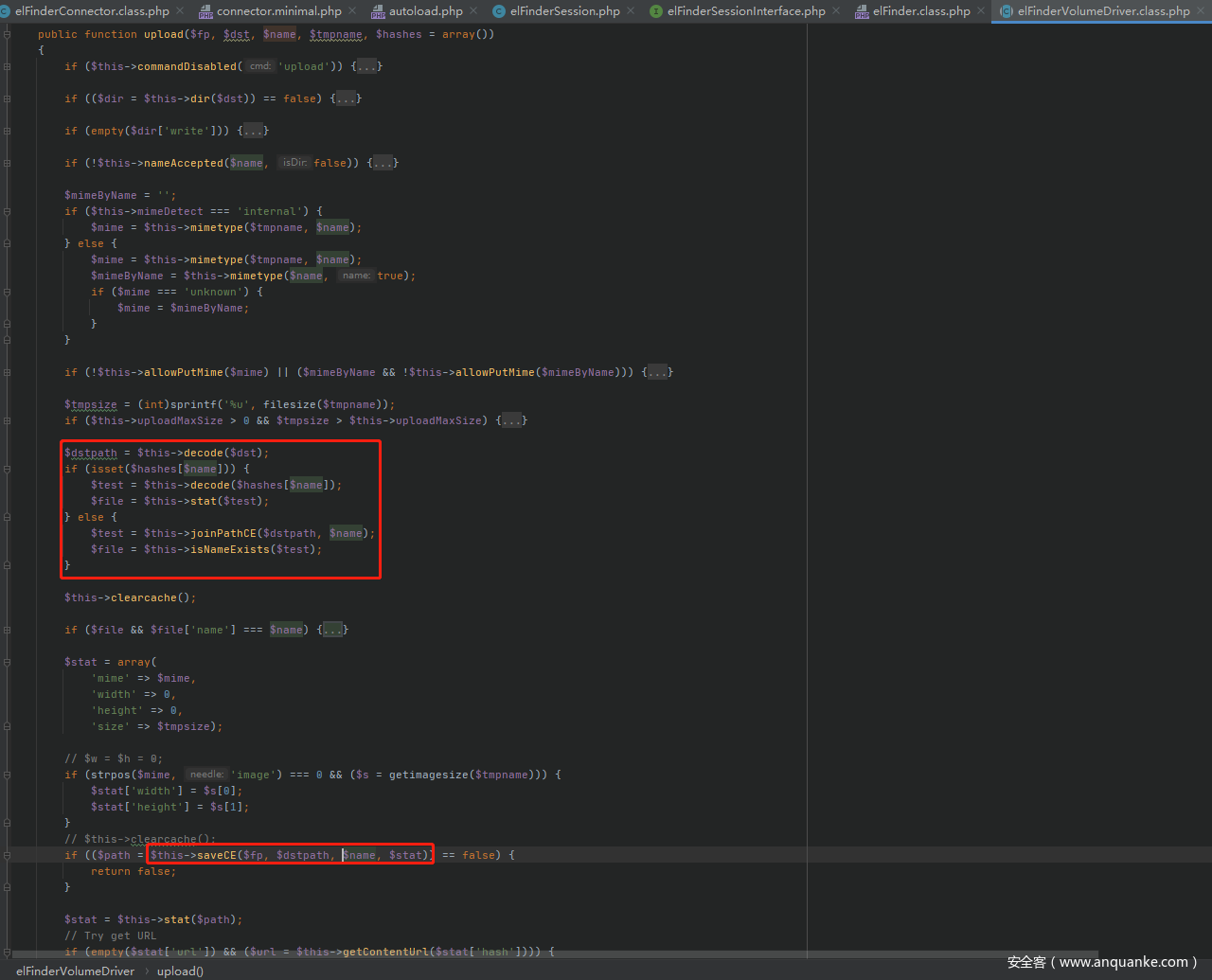Click the close icon on elFinderVolumeDriver.class.php tab
The height and width of the screenshot is (980, 1212).
tap(1202, 11)
